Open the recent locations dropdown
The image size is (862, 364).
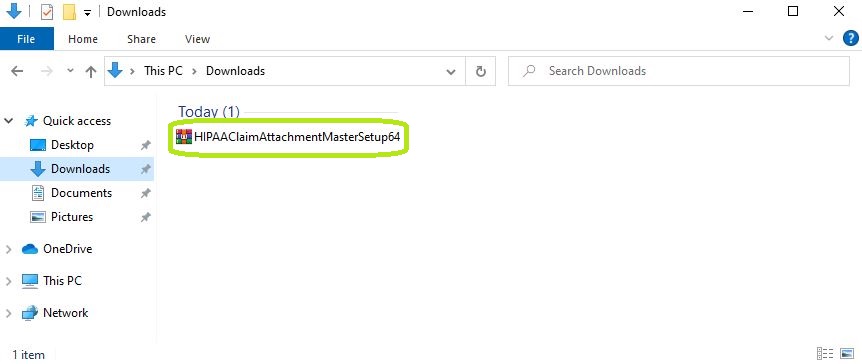[x=70, y=71]
